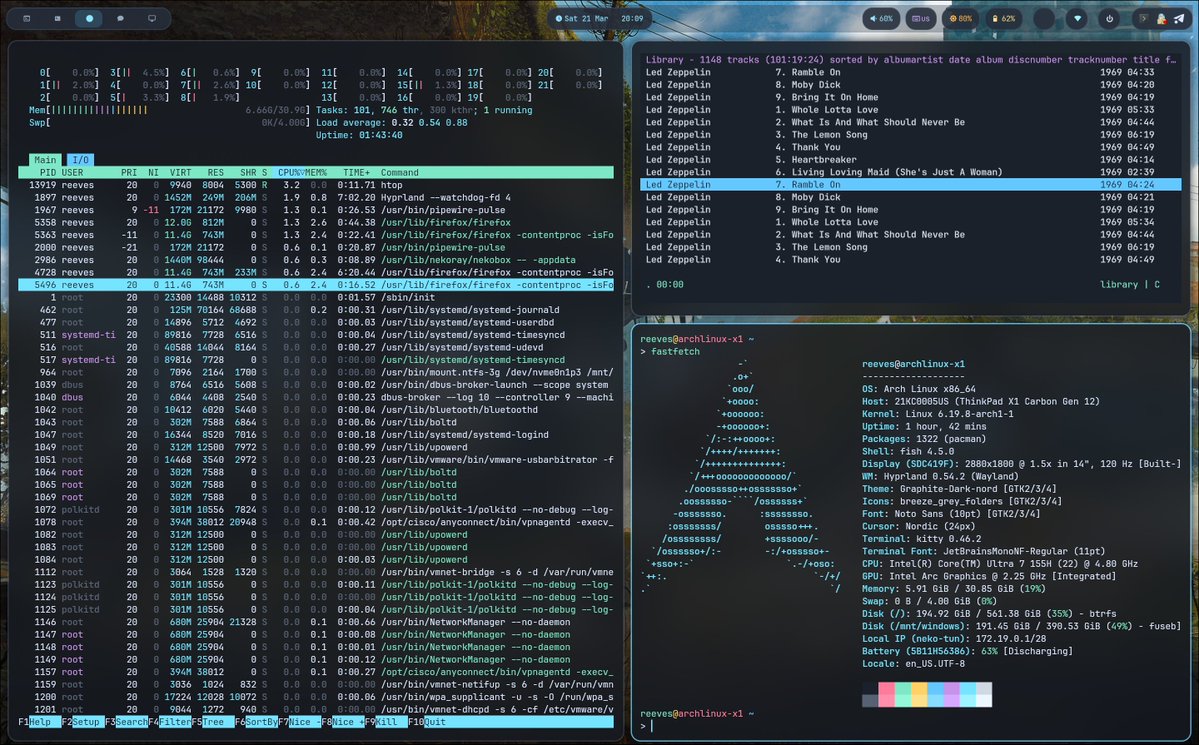The width and height of the screenshot is (1199, 745).
Task: Open the chat bubble workspace in top bar
Action: click(120, 18)
